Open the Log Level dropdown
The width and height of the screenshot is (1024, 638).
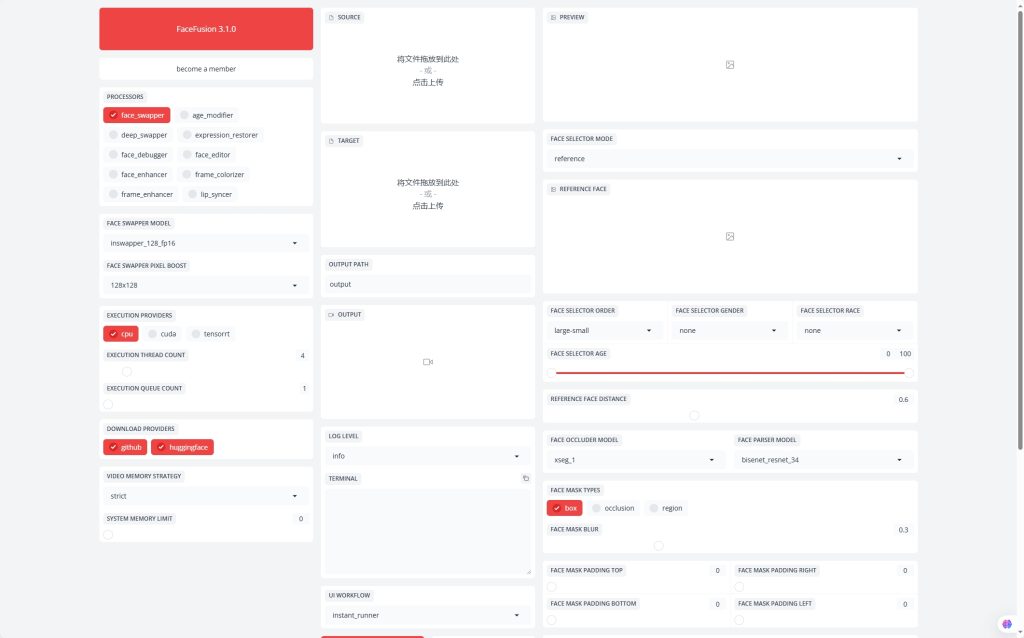[x=428, y=456]
